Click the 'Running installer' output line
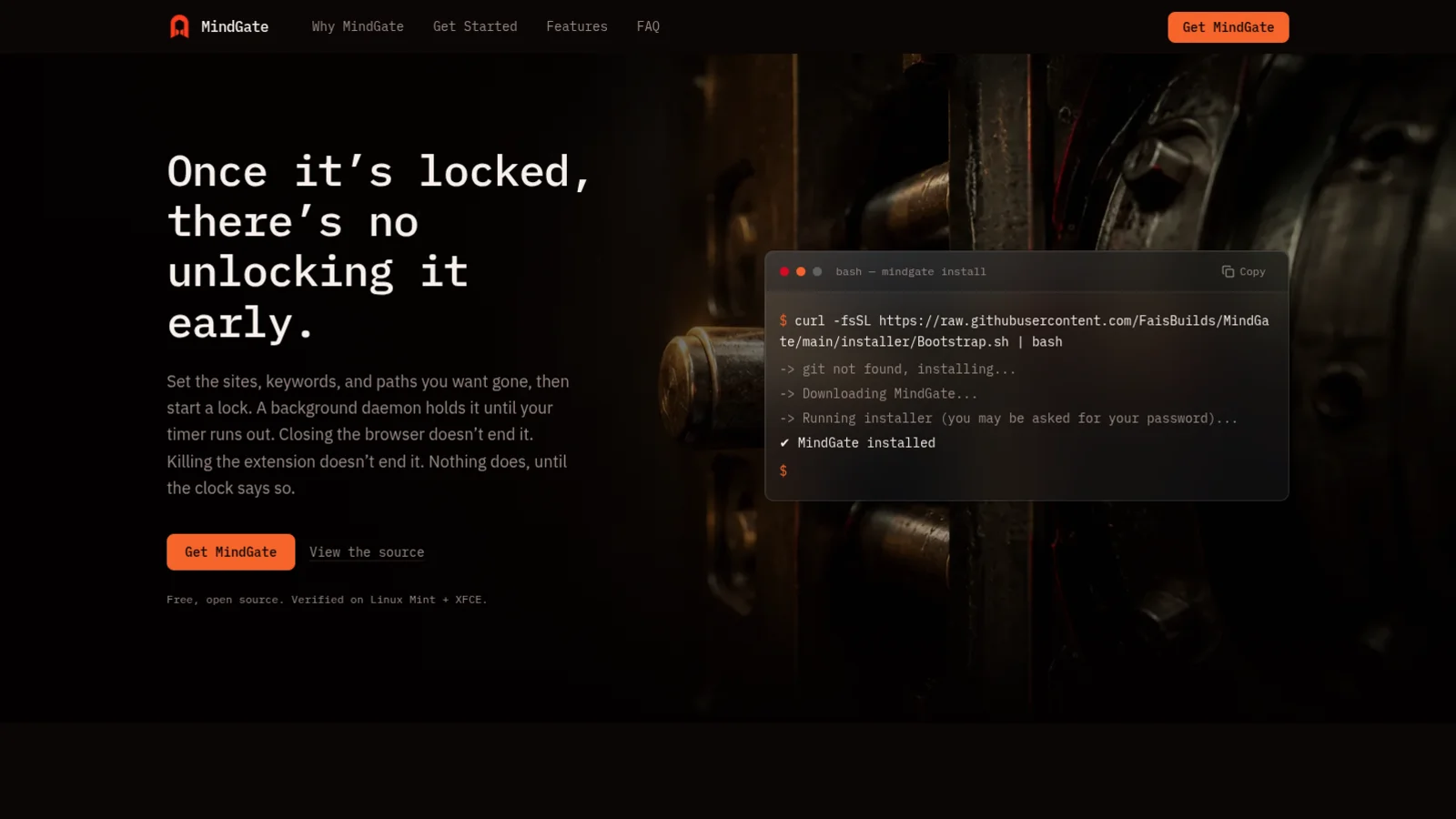The height and width of the screenshot is (819, 1456). click(x=1008, y=418)
